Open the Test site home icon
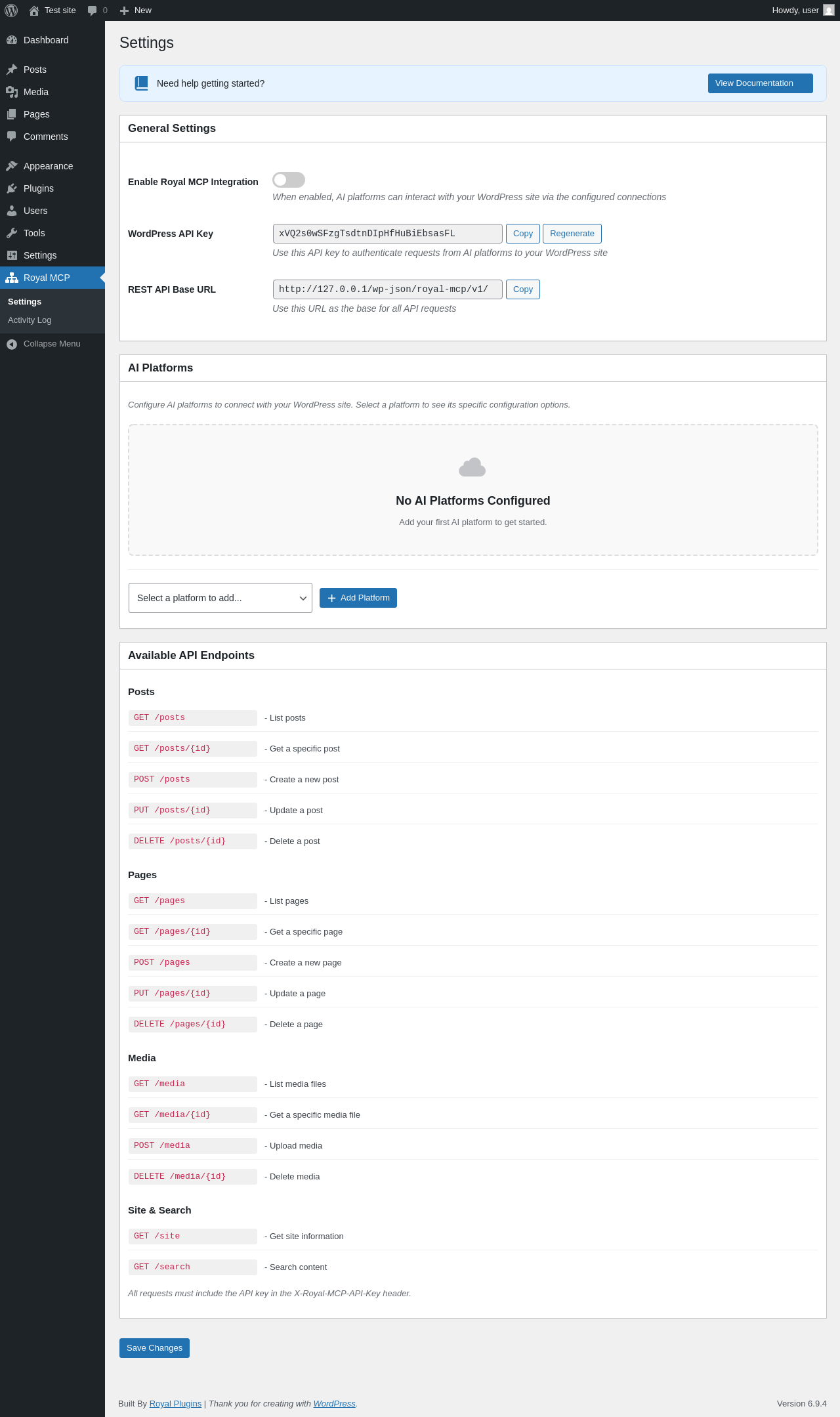Screen dimensions: 840x1417 point(34,11)
